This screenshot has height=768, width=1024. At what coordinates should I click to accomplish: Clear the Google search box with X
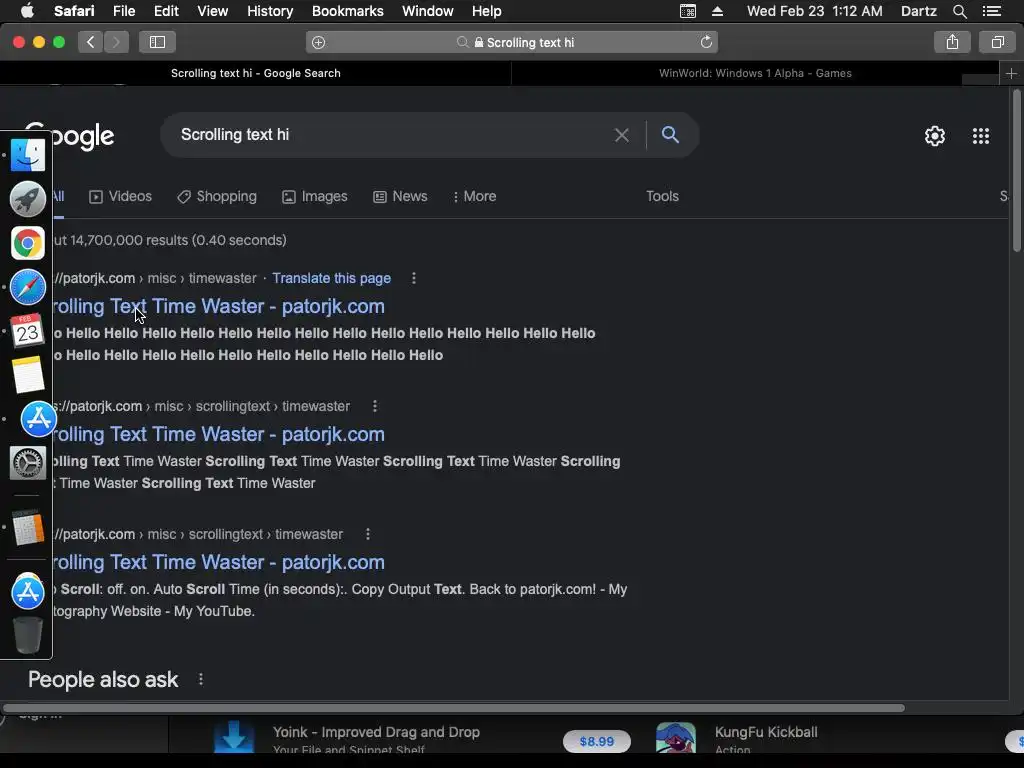[622, 135]
